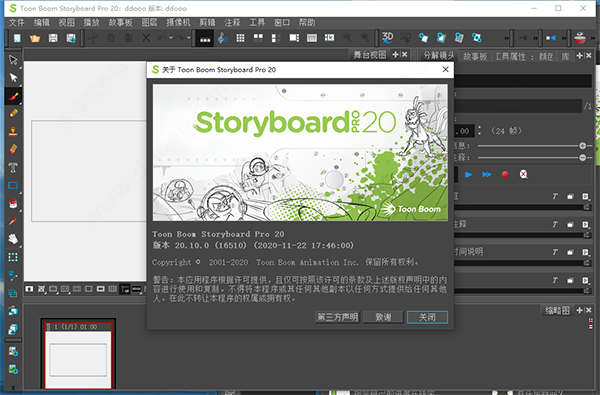
Task: Close the 舞台视图 panel with X
Action: [404, 55]
